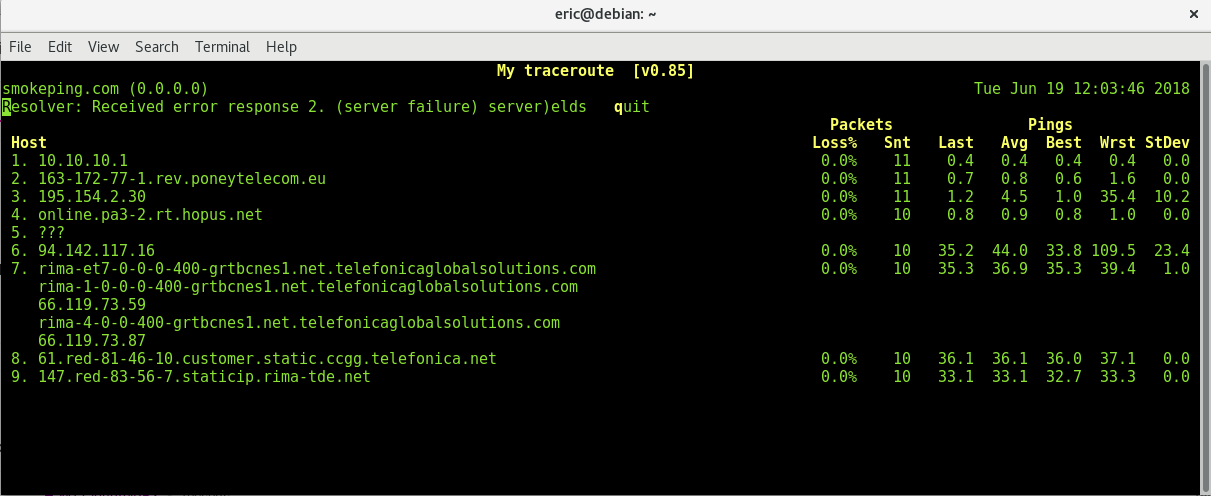Close the terminal window
Viewport: 1211px width, 496px height.
pyautogui.click(x=1193, y=14)
